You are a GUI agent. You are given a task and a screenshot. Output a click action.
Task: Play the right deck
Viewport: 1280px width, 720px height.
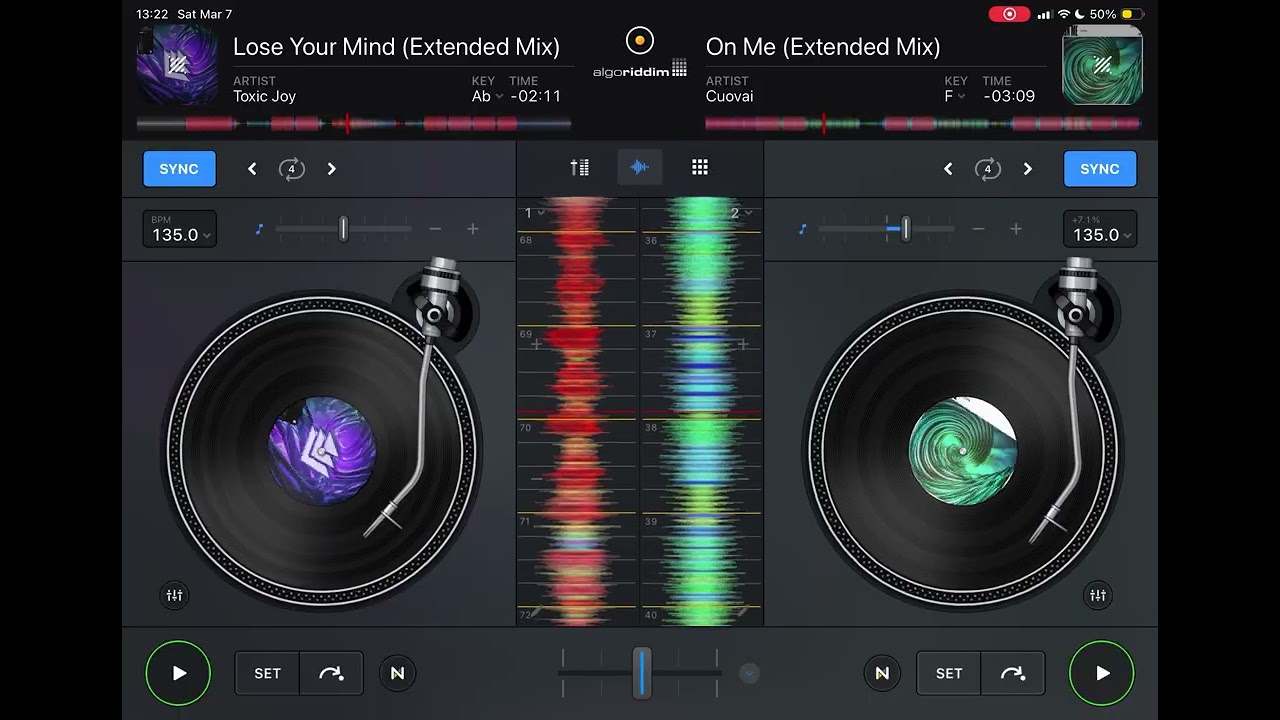point(1102,674)
